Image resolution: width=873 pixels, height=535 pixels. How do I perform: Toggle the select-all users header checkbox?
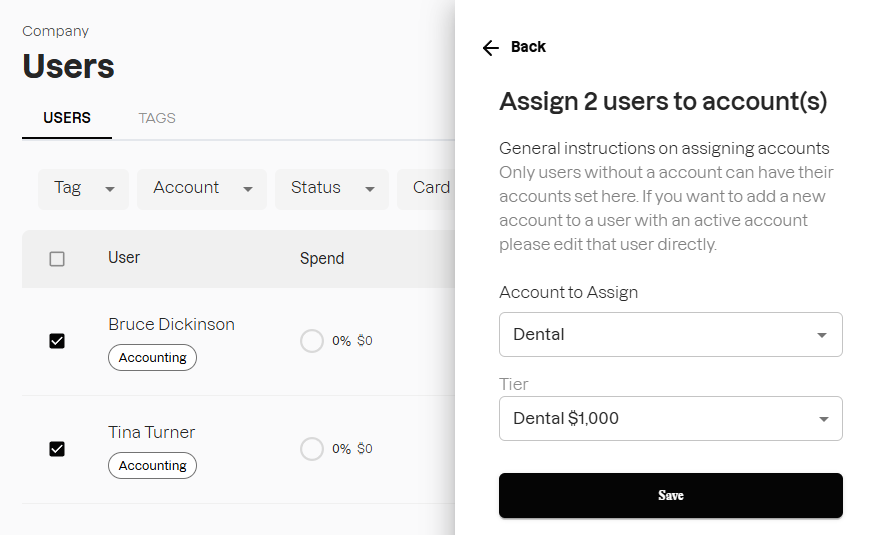click(57, 259)
